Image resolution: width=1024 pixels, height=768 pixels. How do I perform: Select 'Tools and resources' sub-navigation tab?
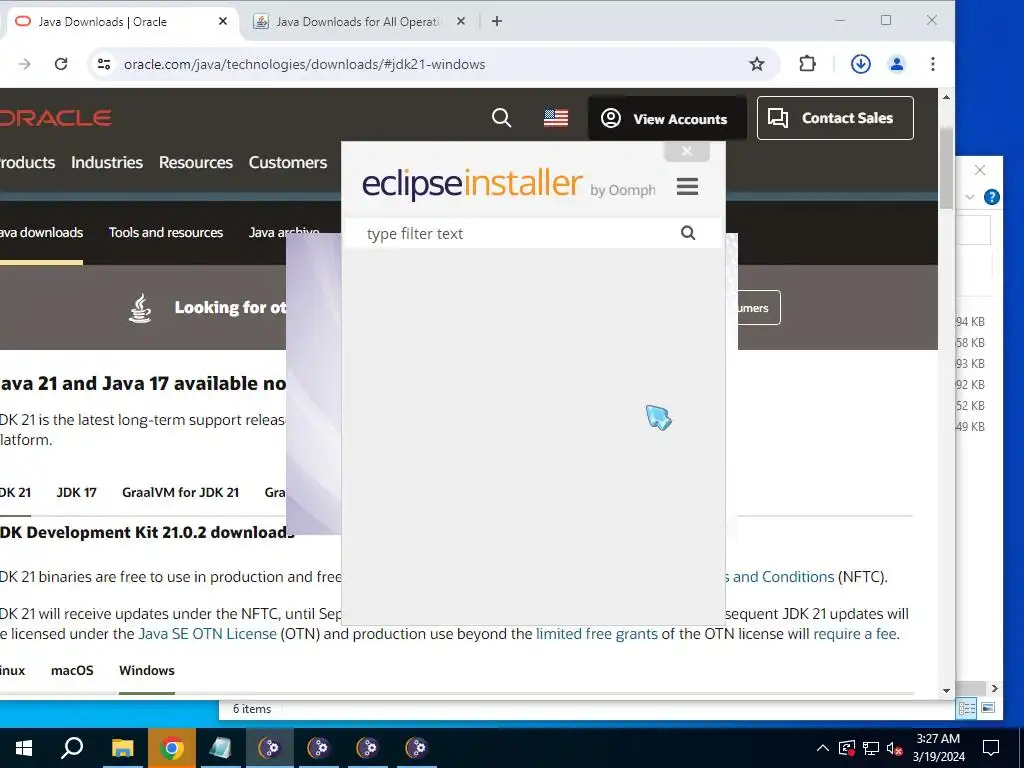[x=166, y=232]
